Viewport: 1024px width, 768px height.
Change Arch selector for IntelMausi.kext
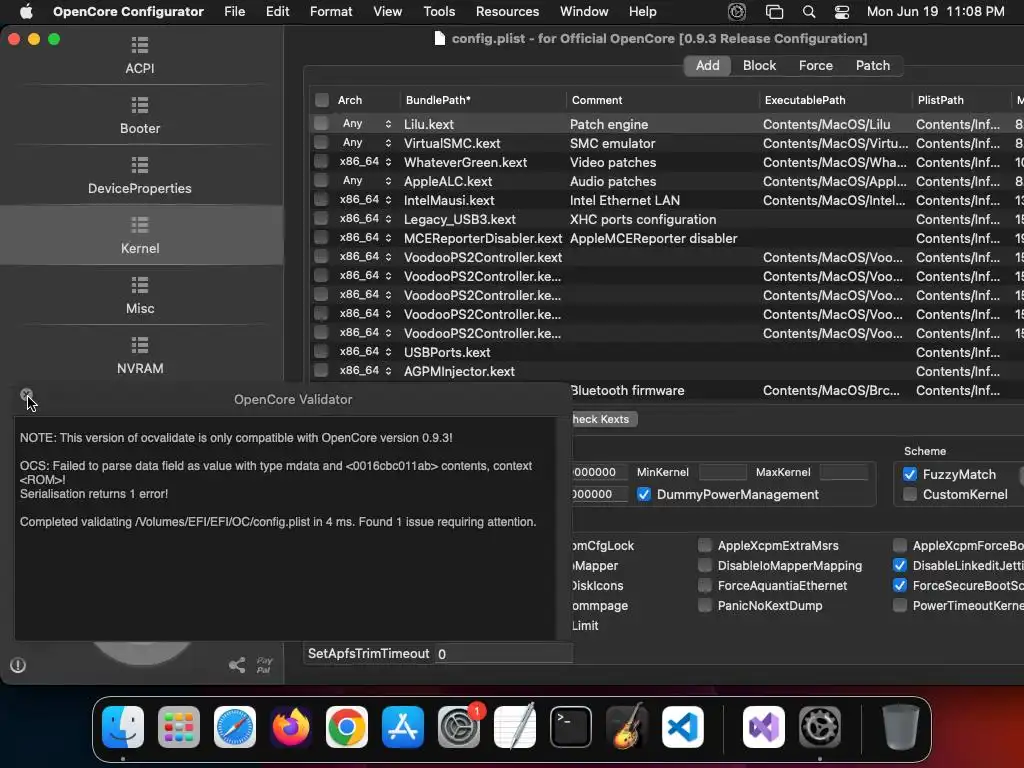(x=365, y=199)
